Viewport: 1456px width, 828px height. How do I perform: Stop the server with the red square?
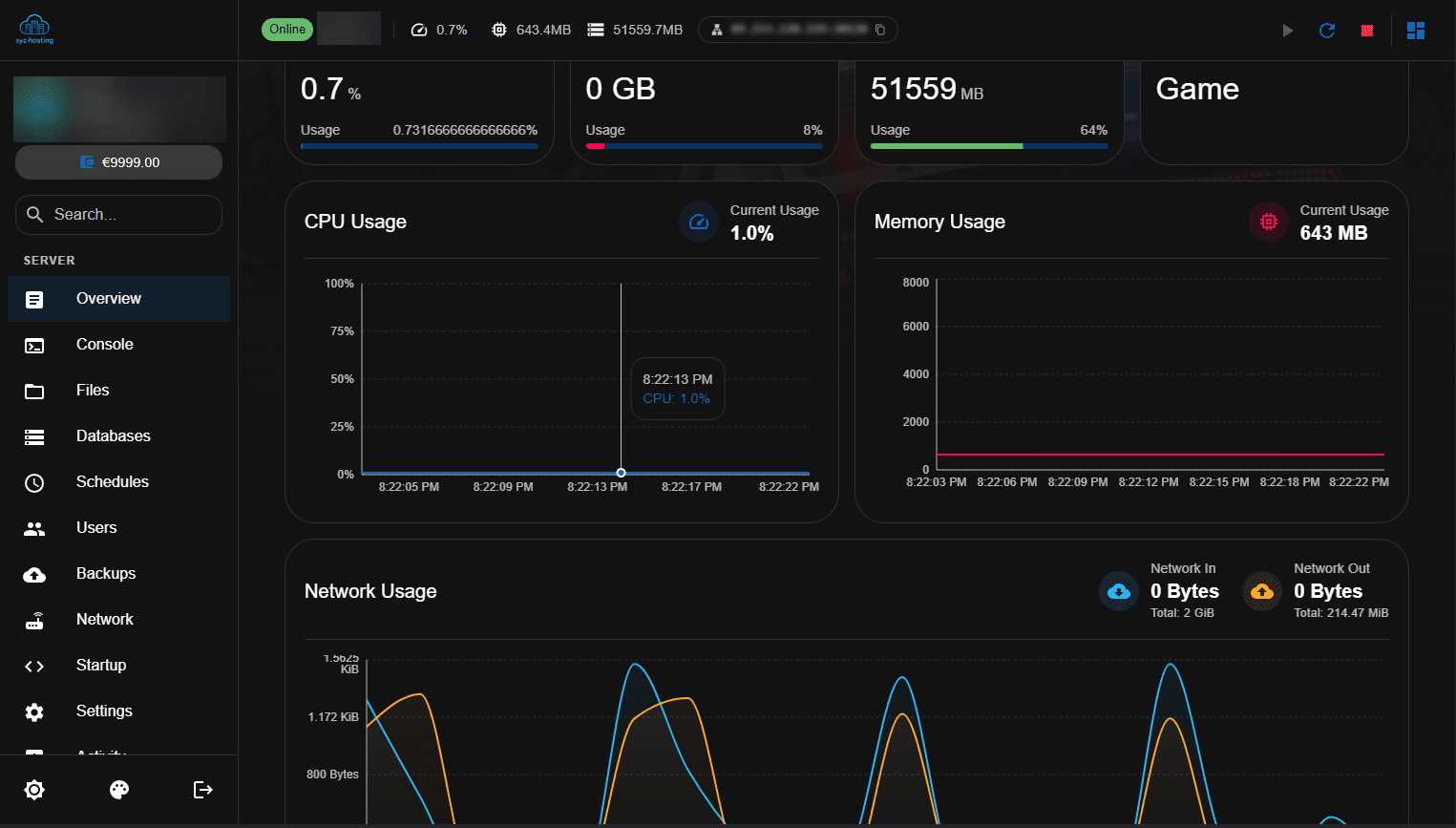pyautogui.click(x=1367, y=31)
